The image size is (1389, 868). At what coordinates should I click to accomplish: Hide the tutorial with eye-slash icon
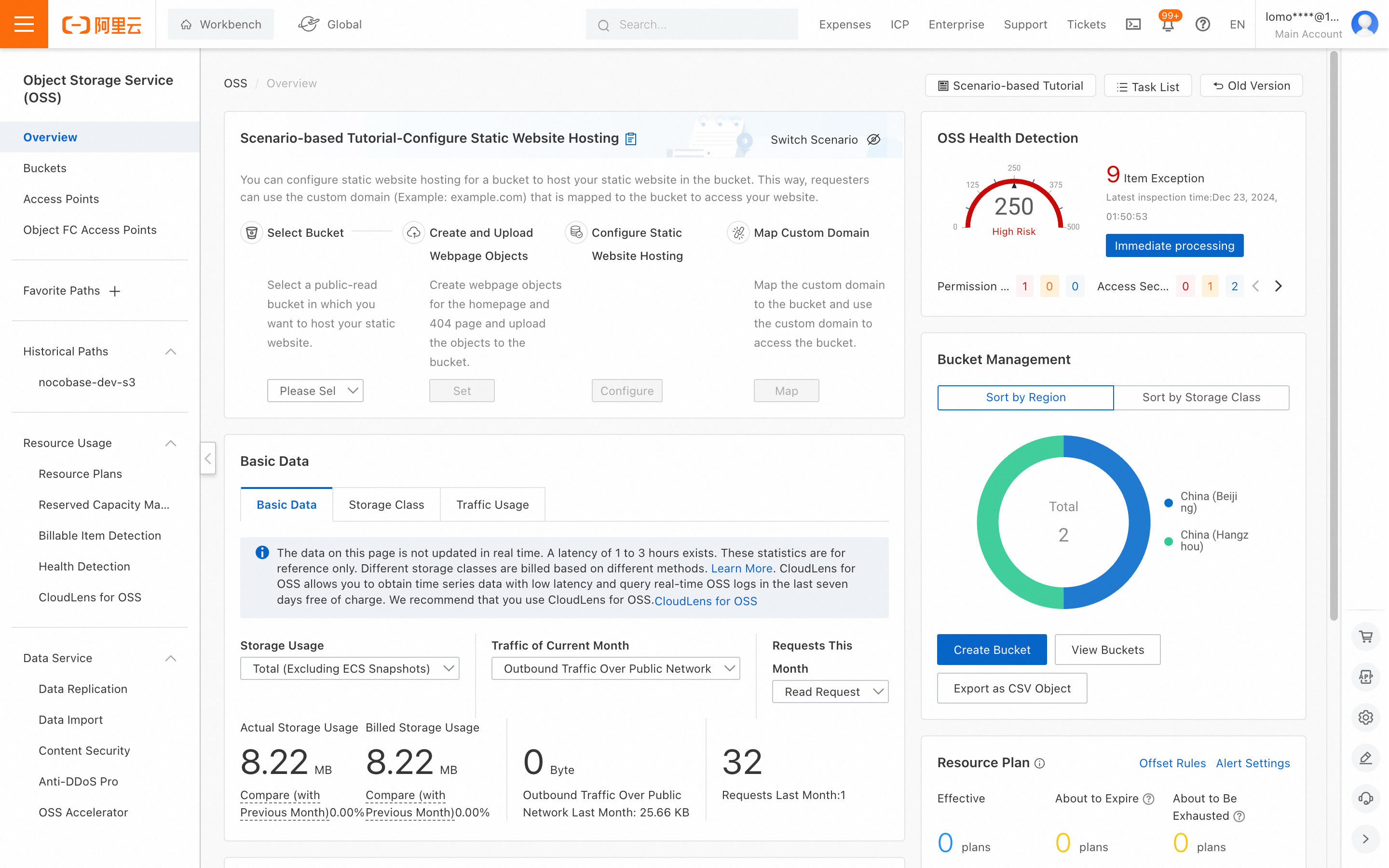click(x=873, y=139)
